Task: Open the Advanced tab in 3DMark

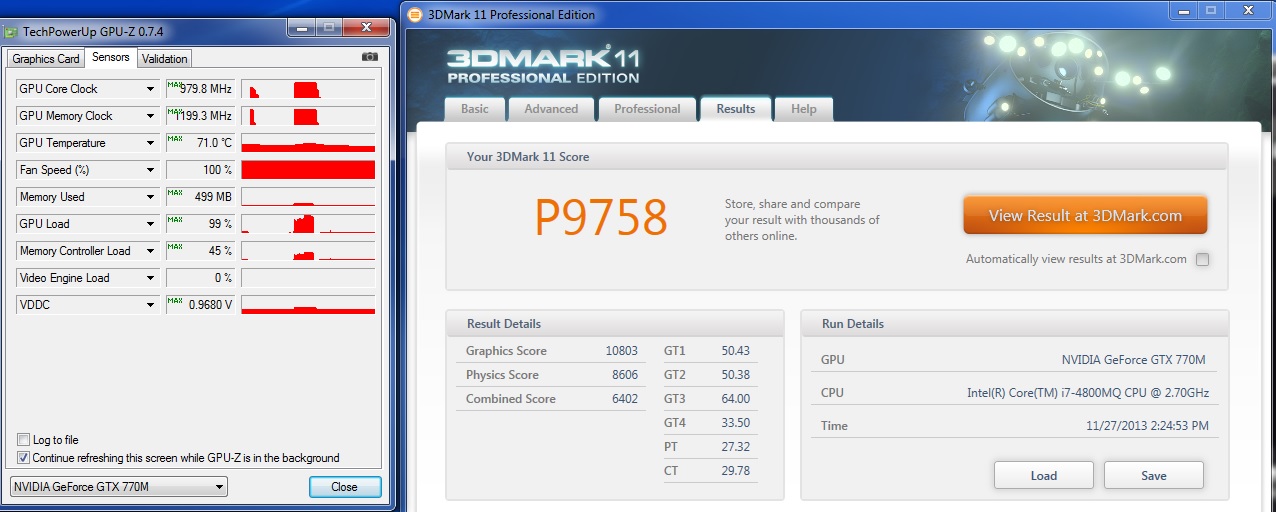Action: (x=551, y=109)
